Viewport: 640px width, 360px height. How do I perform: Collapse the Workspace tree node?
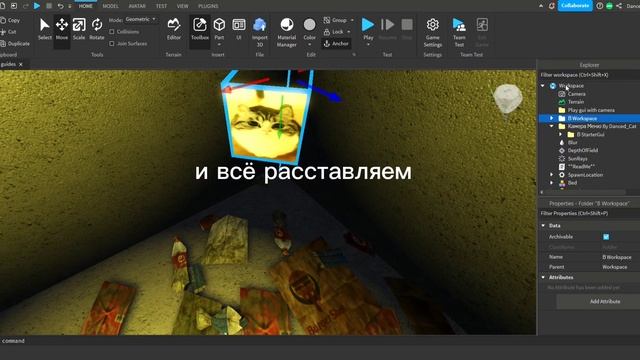click(542, 86)
